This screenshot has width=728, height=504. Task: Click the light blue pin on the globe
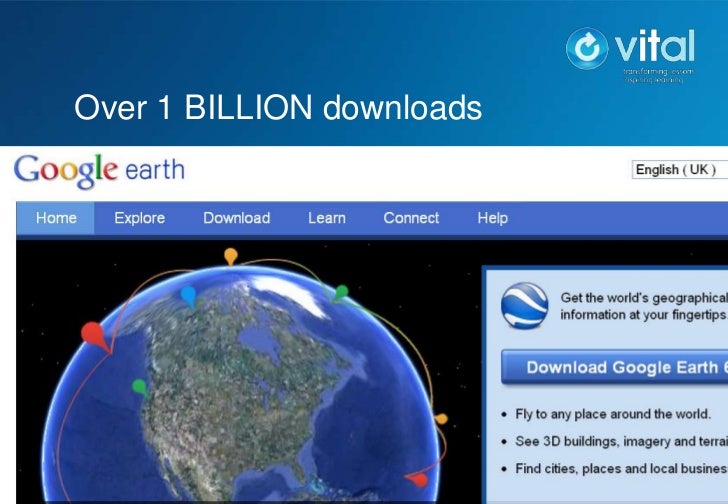tap(188, 297)
